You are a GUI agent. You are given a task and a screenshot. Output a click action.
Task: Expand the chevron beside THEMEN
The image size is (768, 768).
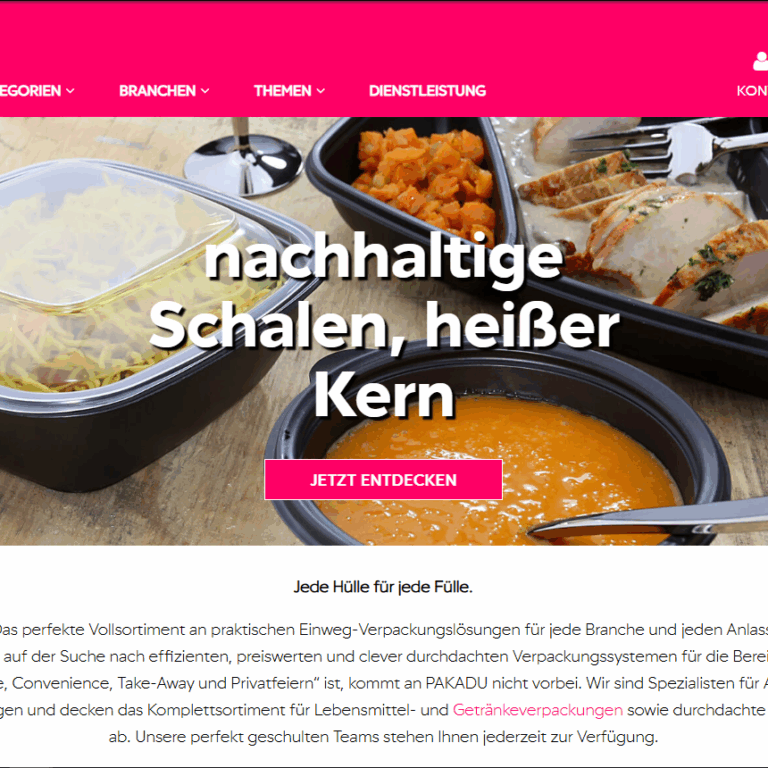click(x=320, y=91)
